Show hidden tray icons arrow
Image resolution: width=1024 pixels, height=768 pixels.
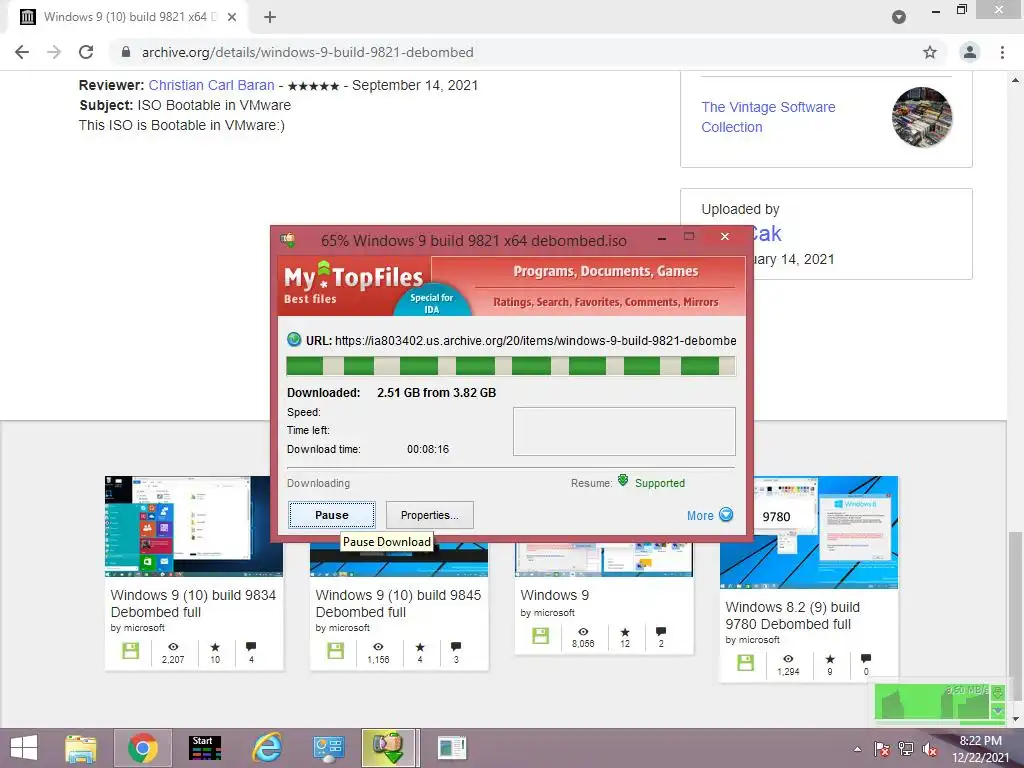[x=857, y=749]
